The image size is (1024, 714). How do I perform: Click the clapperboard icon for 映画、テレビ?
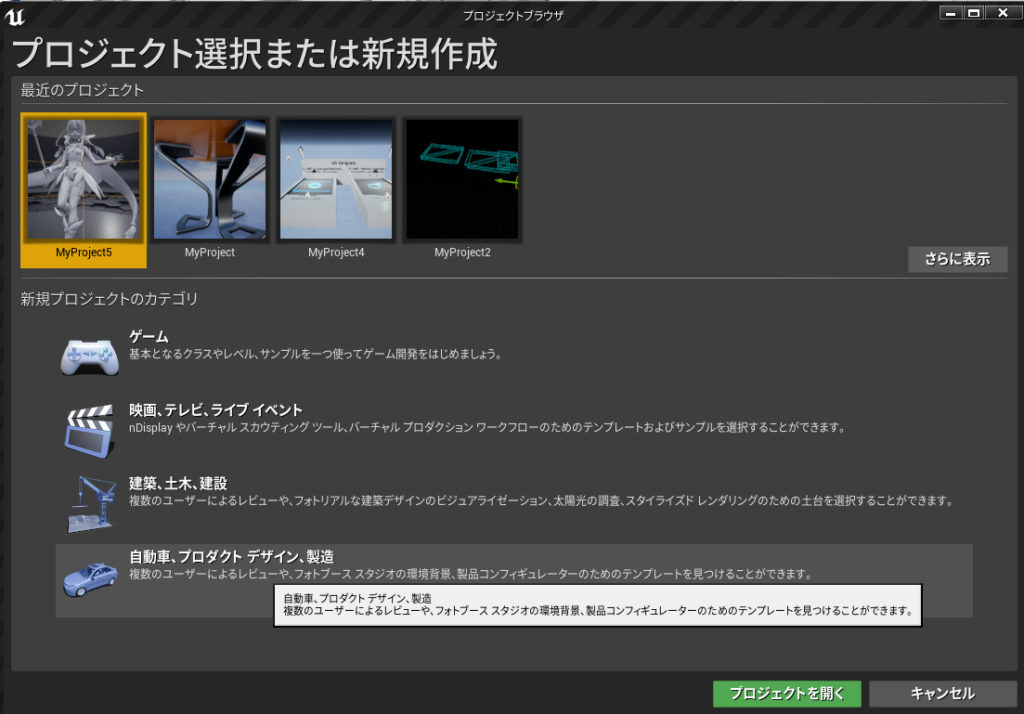(x=91, y=428)
